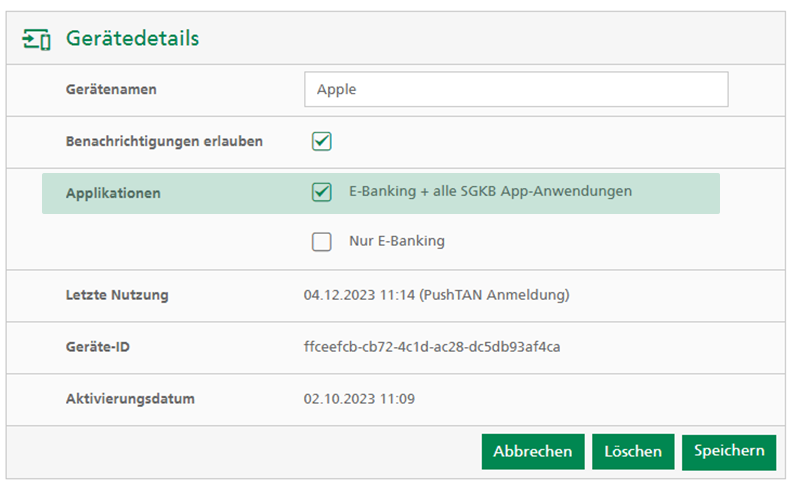This screenshot has height=502, width=800.
Task: Click the Geräte-ID row label
Action: pos(98,347)
